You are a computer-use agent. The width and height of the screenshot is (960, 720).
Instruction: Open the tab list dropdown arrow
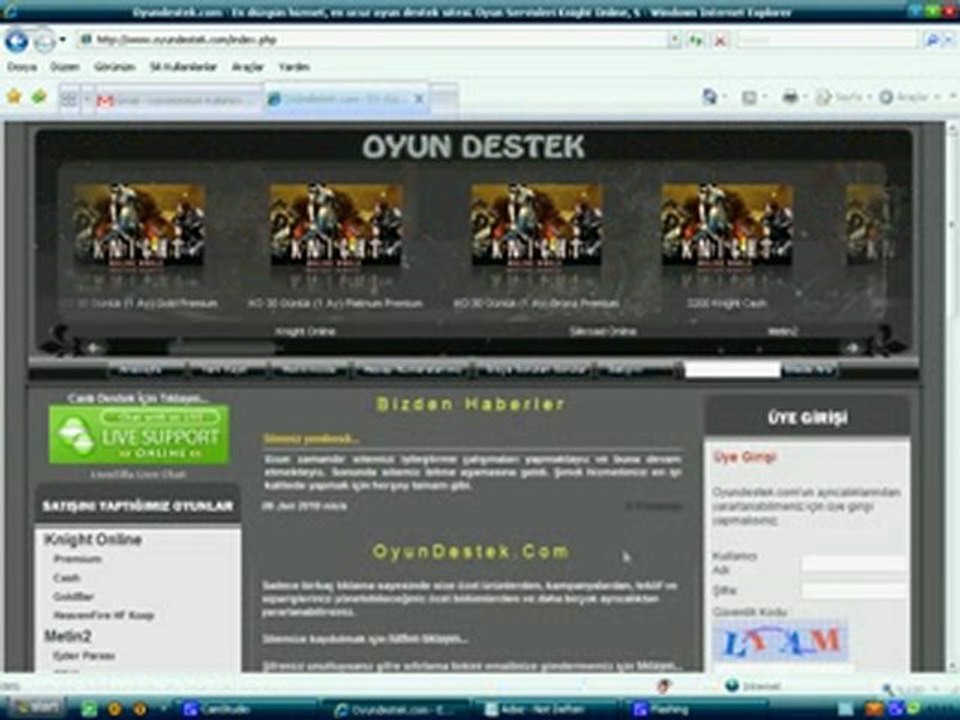tap(87, 99)
